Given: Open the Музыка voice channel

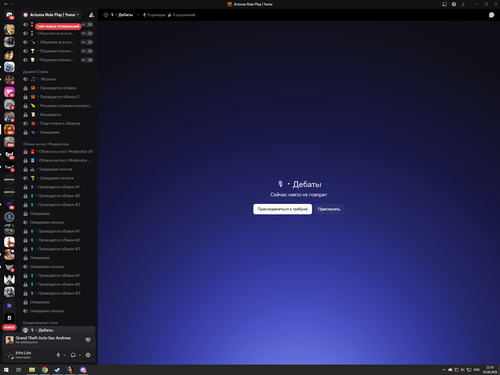Looking at the screenshot, I should [58, 79].
